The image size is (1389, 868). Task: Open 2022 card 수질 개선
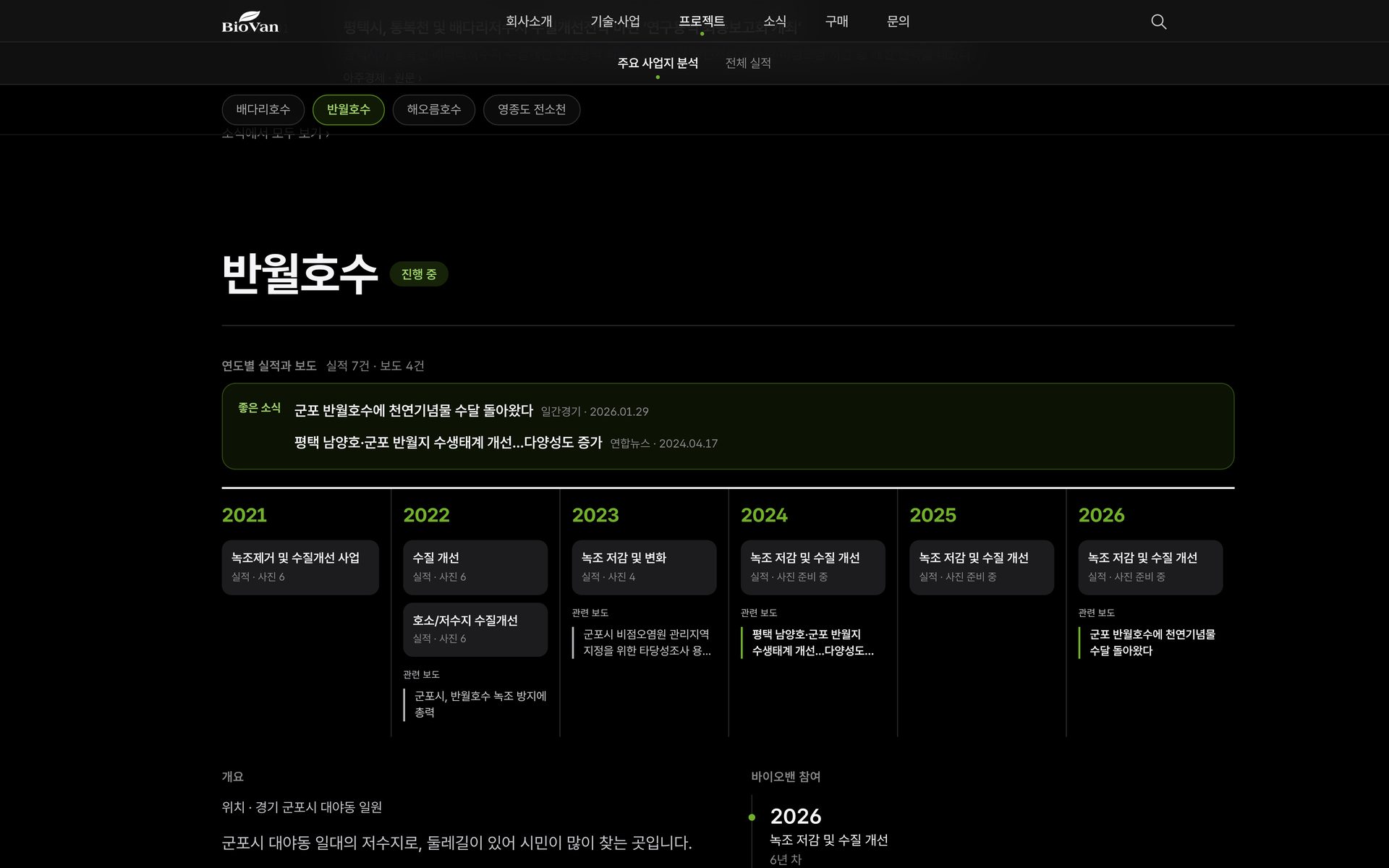coord(475,567)
